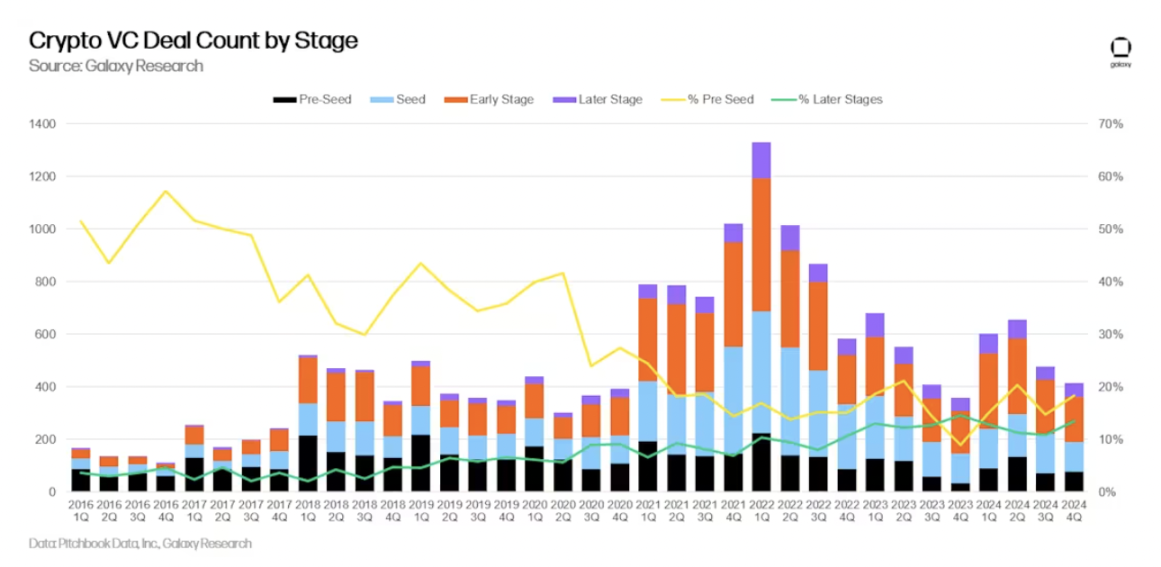Click the light blue Seed legend swatch

[x=381, y=100]
